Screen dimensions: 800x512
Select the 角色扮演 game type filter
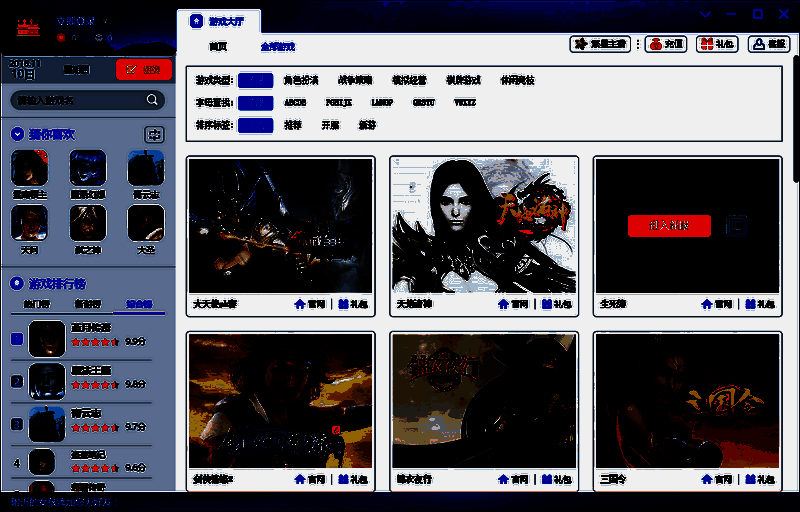click(301, 80)
